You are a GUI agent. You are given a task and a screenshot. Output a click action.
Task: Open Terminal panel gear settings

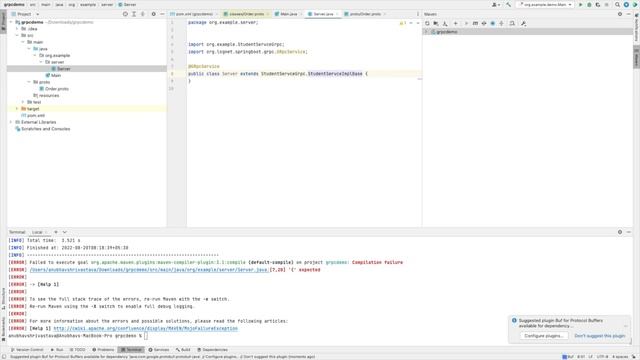pyautogui.click(x=620, y=232)
